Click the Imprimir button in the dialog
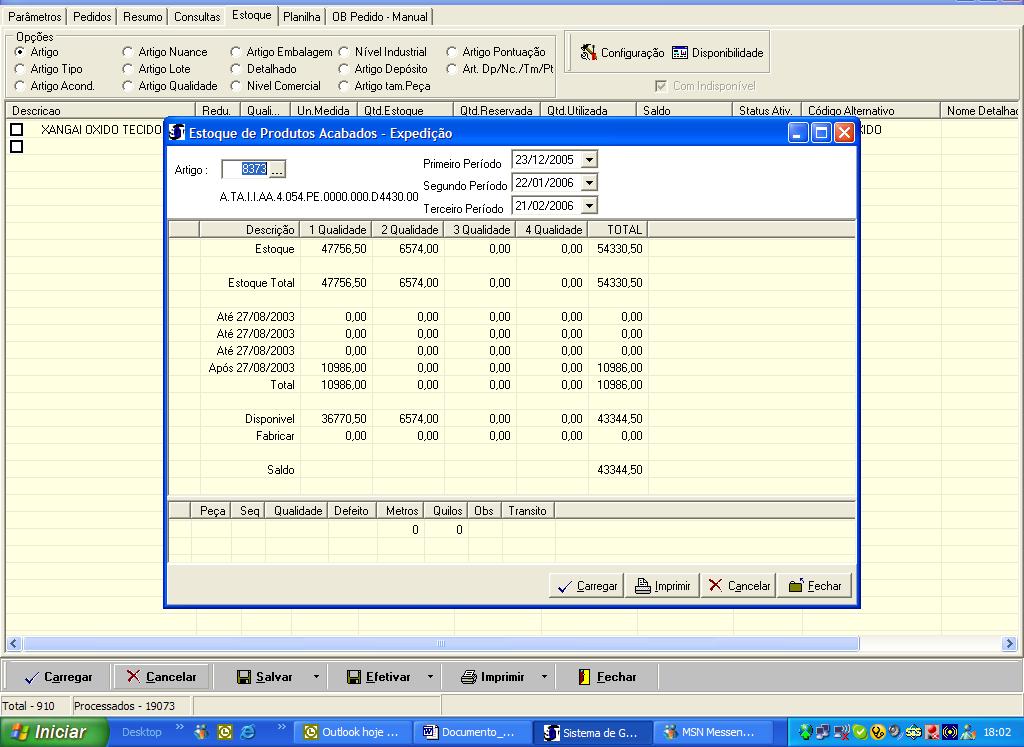Viewport: 1024px width, 747px height. (x=663, y=586)
